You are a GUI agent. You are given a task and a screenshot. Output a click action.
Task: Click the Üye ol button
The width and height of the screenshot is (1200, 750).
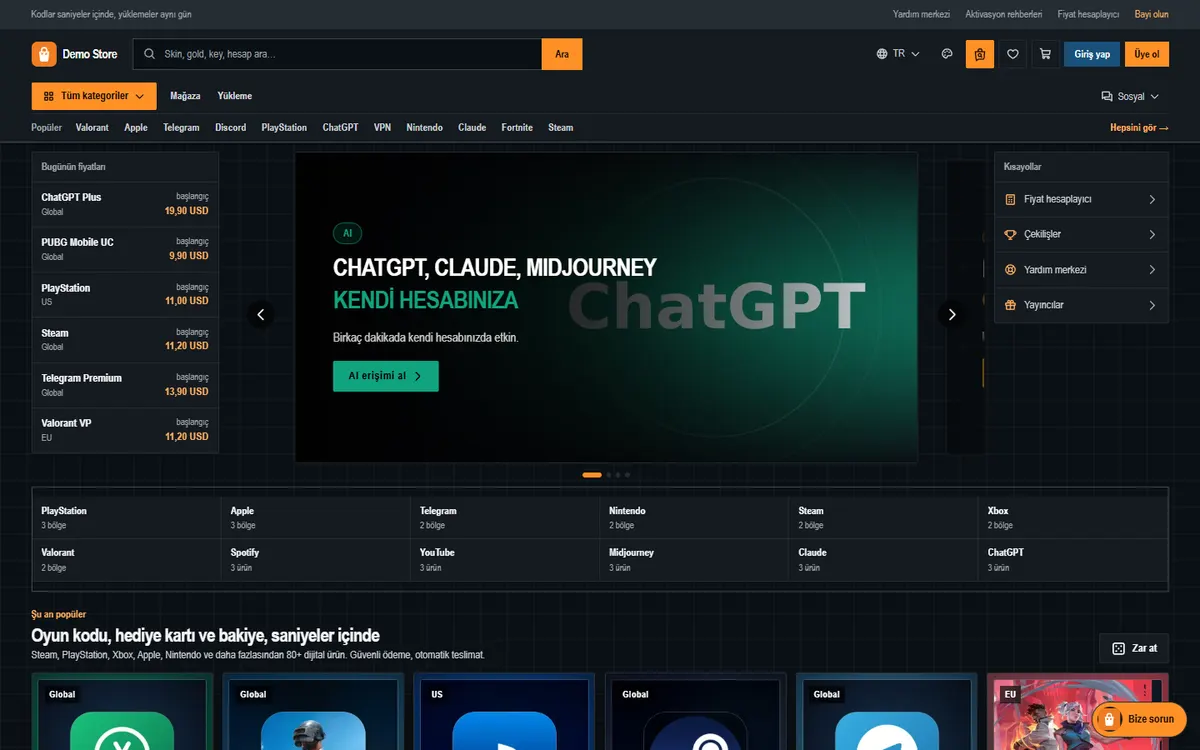coord(1147,54)
